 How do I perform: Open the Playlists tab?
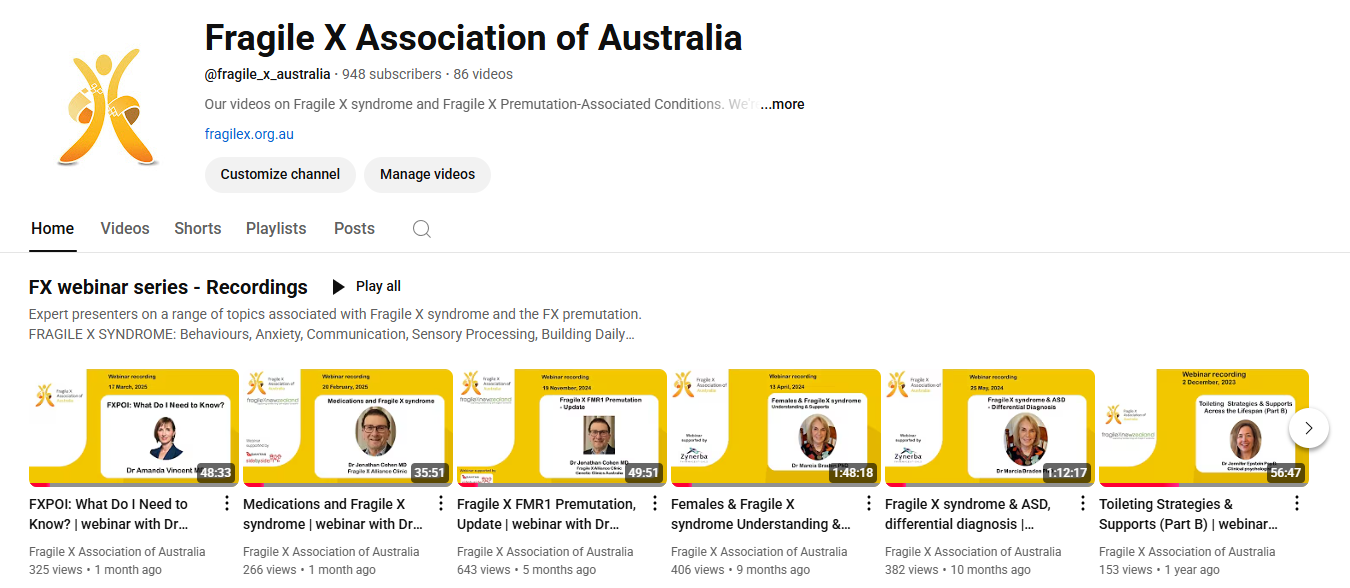(276, 228)
